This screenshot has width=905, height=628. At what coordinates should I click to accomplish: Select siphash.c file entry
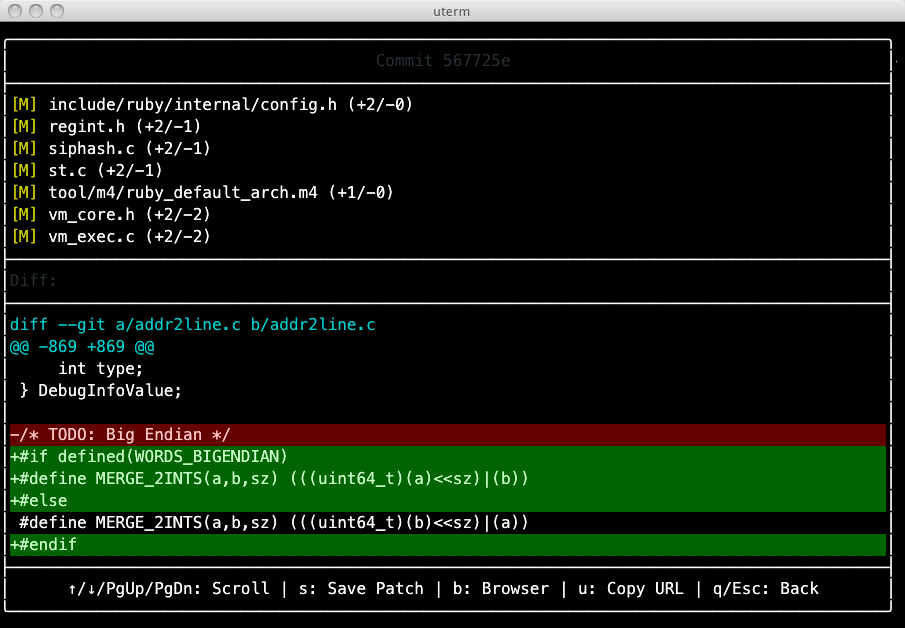pos(111,148)
